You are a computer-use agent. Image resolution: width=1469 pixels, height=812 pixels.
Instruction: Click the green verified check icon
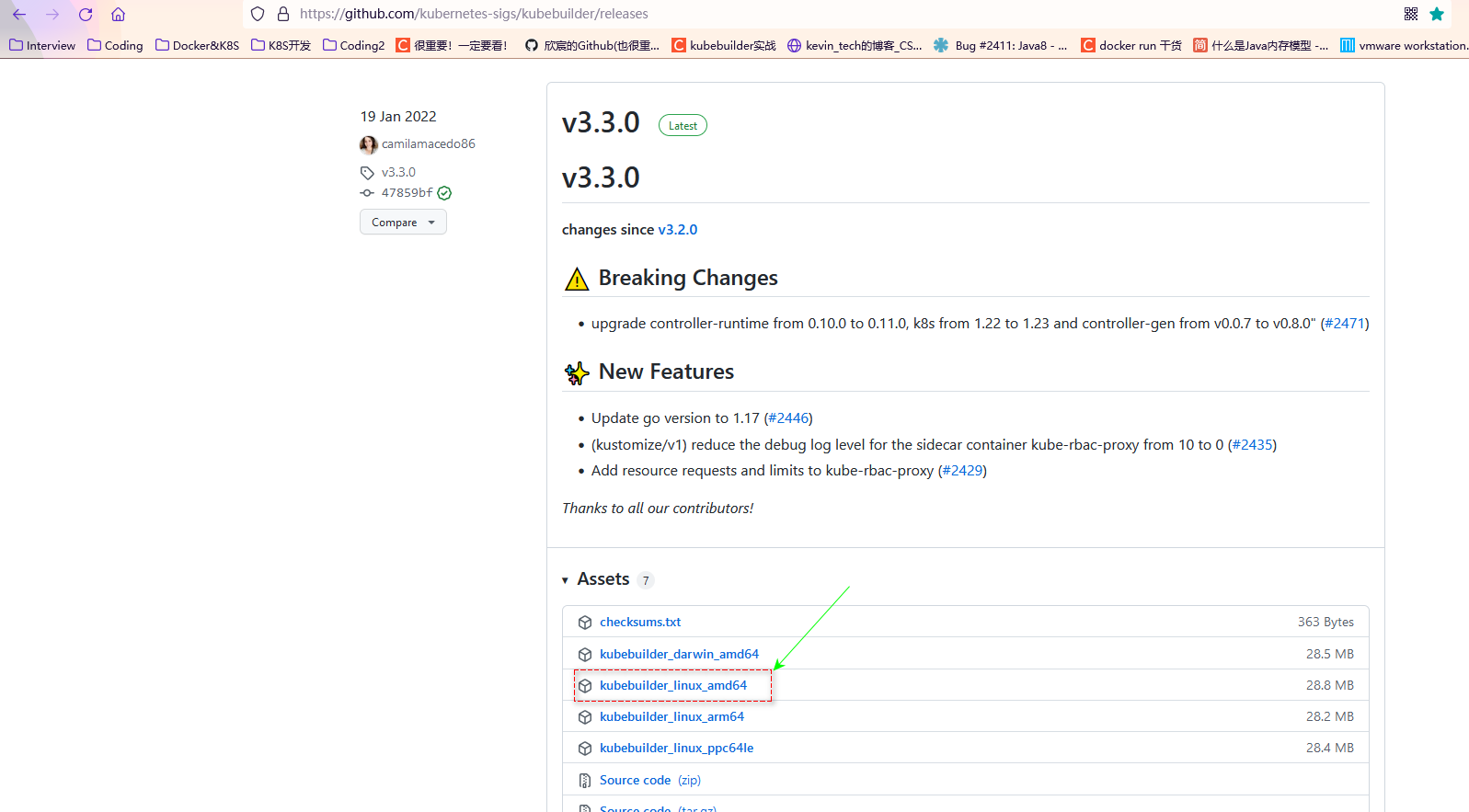[444, 193]
